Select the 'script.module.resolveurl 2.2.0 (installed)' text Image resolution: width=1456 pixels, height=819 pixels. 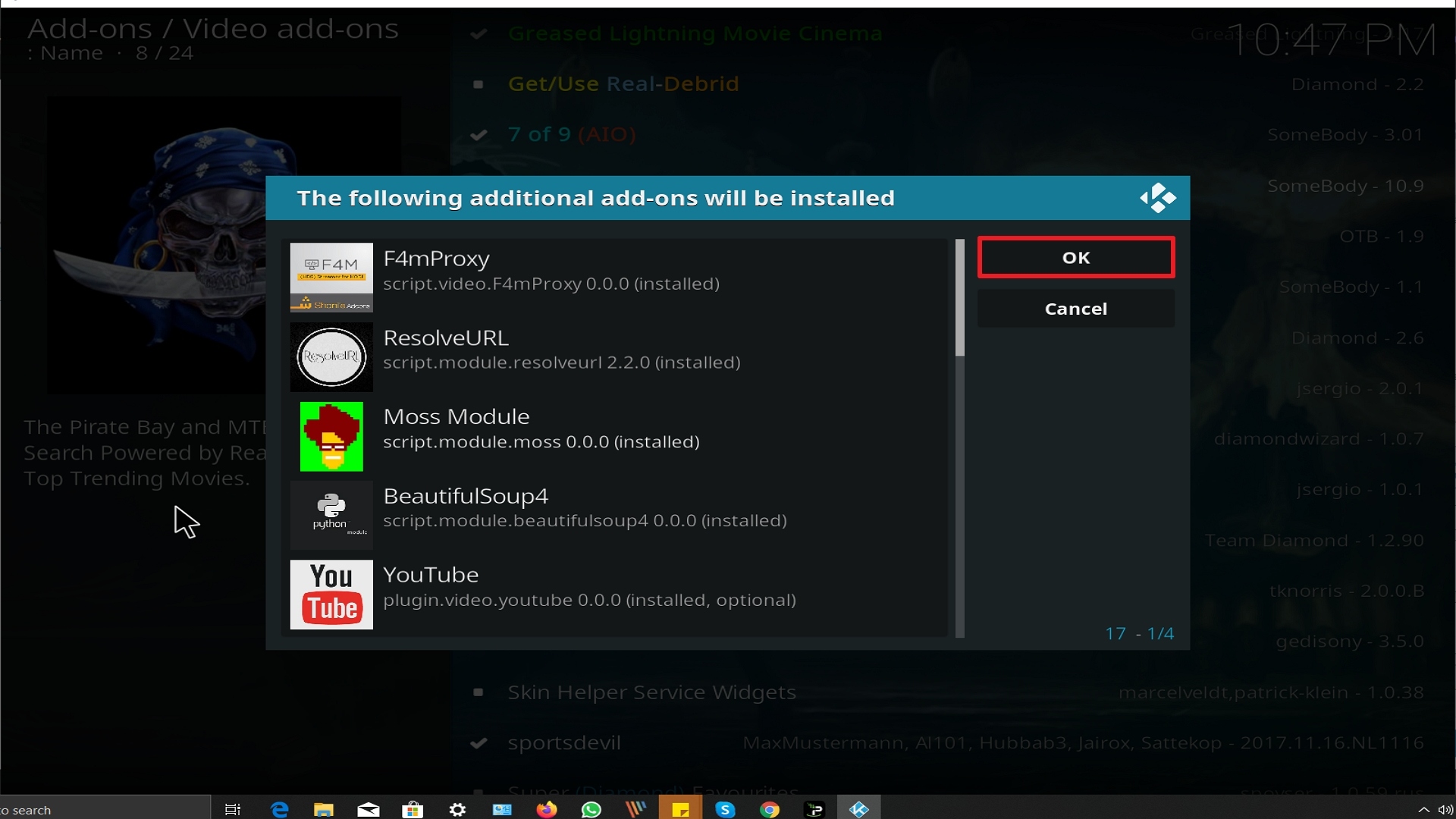click(562, 362)
